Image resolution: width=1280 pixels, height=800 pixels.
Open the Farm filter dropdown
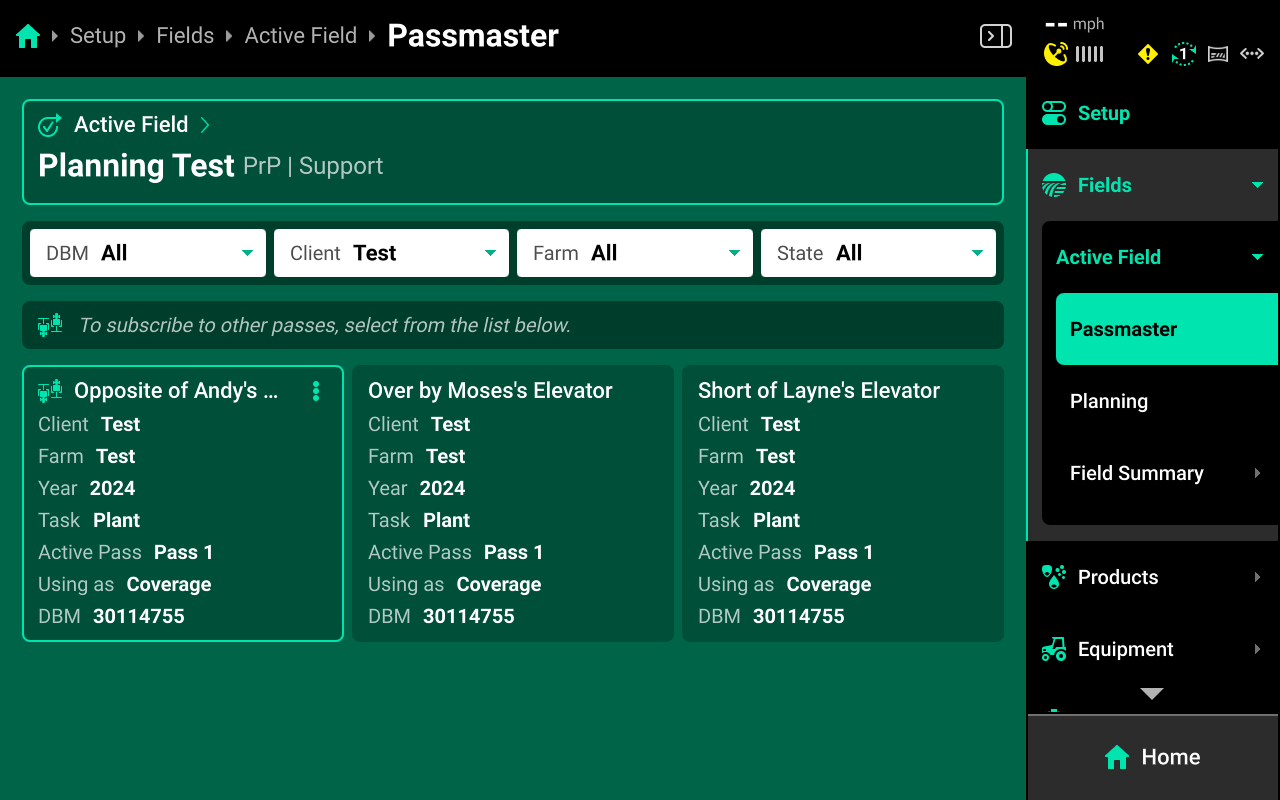click(x=634, y=253)
